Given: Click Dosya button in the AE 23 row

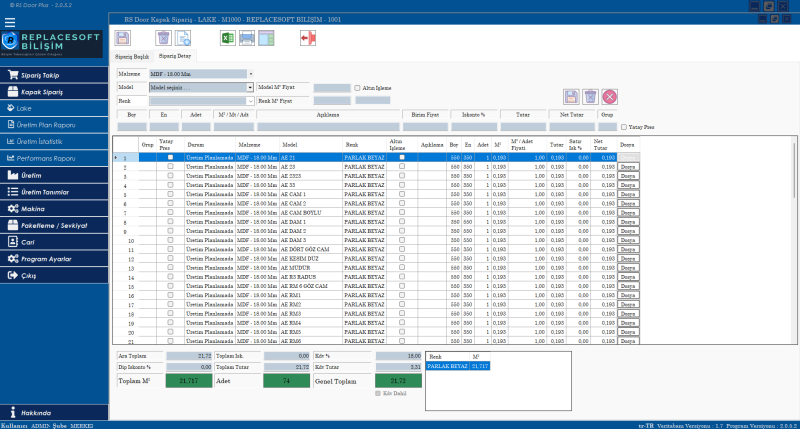Looking at the screenshot, I should click(x=628, y=167).
